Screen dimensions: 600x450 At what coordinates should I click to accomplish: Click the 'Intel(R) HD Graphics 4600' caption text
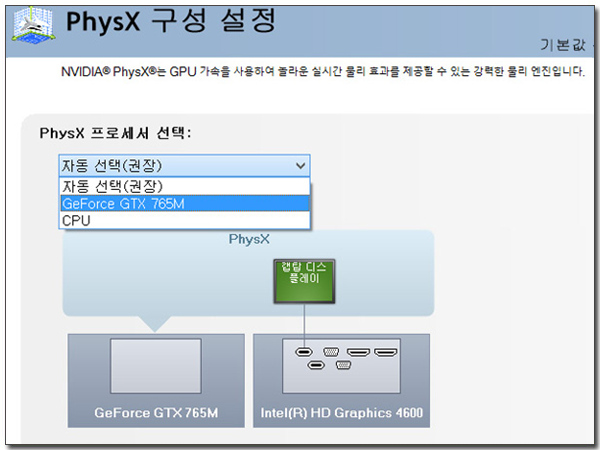point(342,412)
